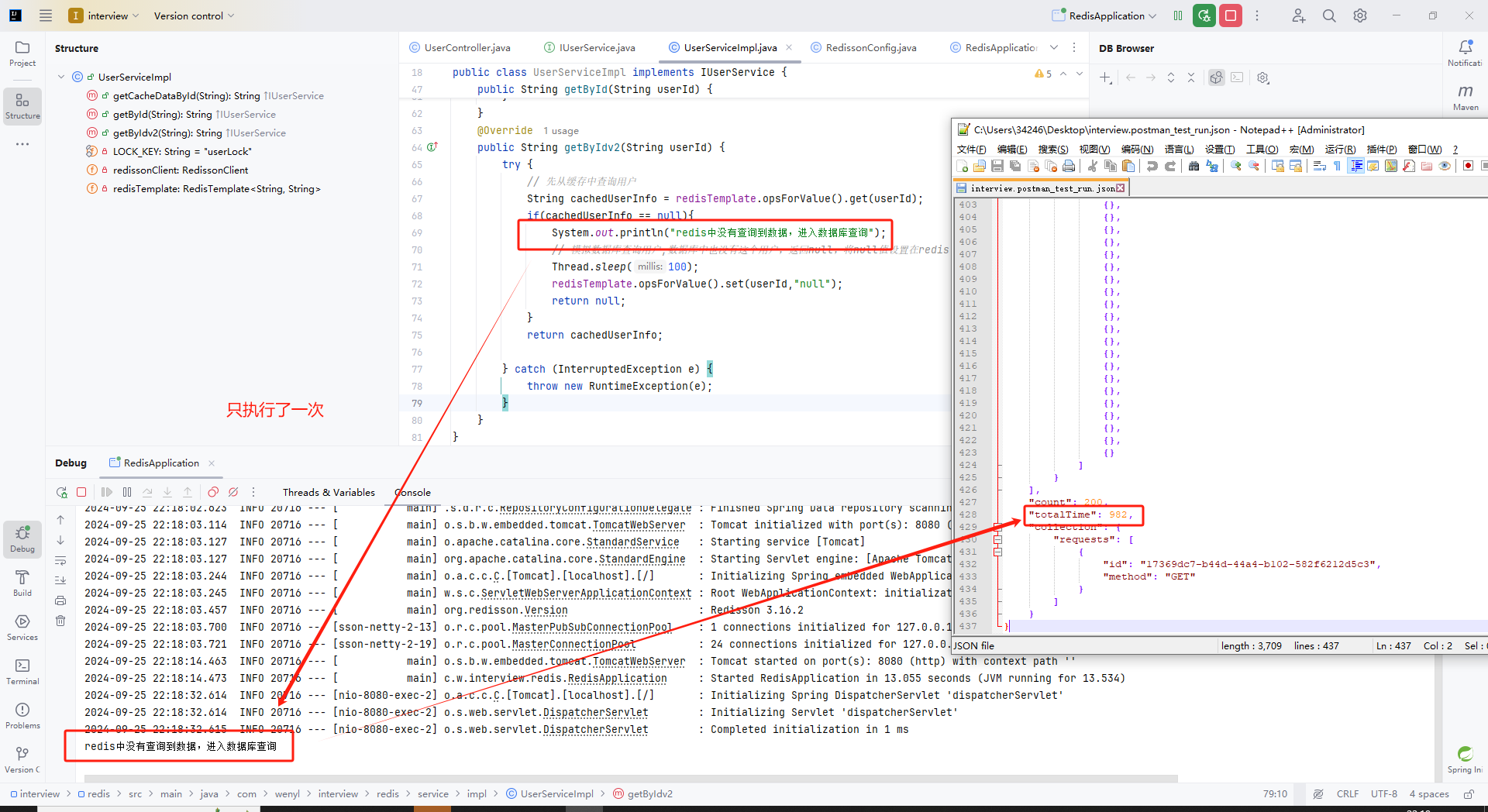Open RedisApplication run configuration dropdown

pyautogui.click(x=1104, y=15)
